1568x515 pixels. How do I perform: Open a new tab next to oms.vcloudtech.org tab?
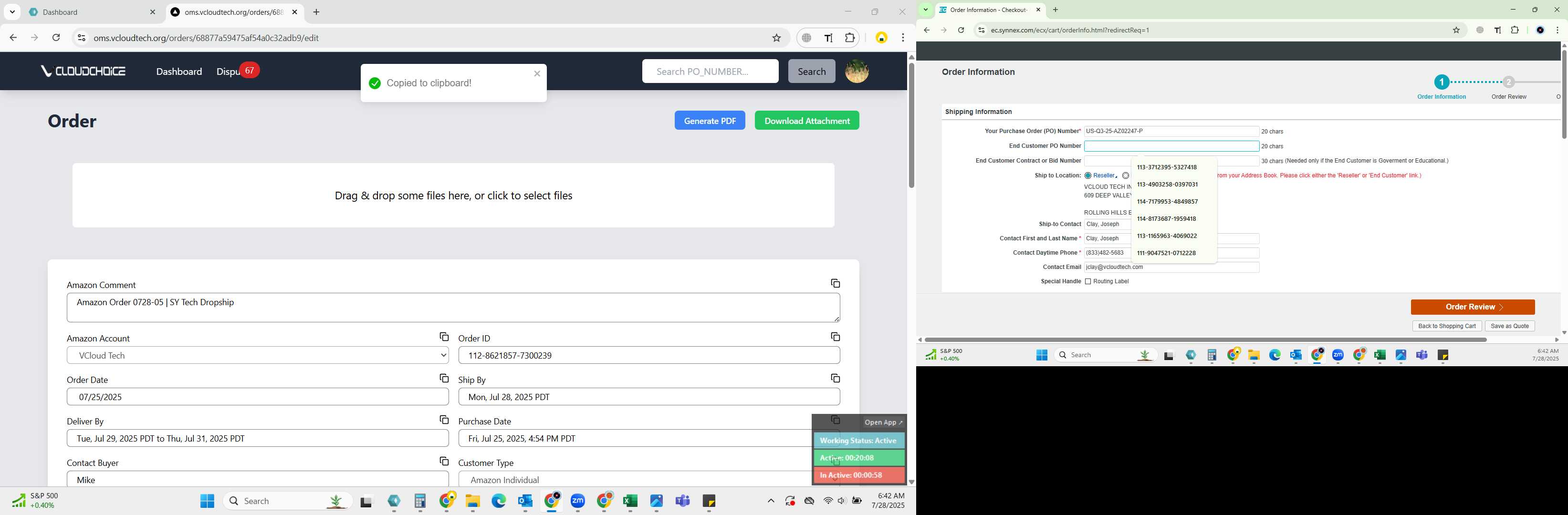point(316,12)
